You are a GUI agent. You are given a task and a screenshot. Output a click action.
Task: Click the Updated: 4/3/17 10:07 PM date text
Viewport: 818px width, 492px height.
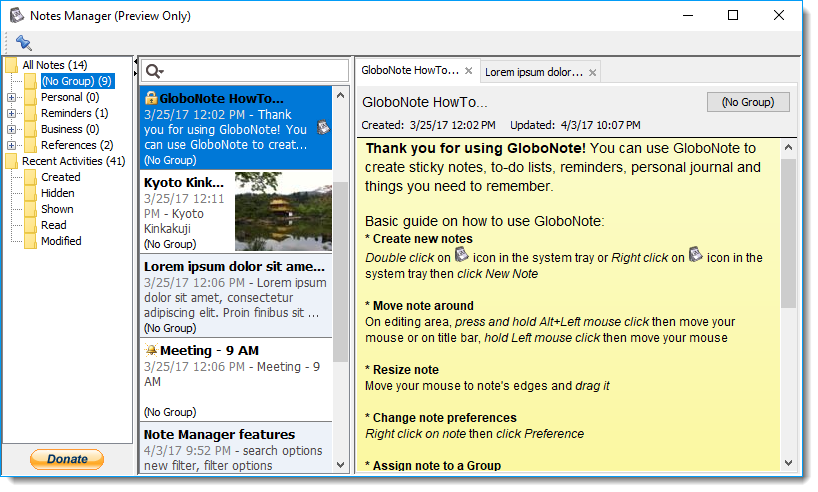coord(575,125)
